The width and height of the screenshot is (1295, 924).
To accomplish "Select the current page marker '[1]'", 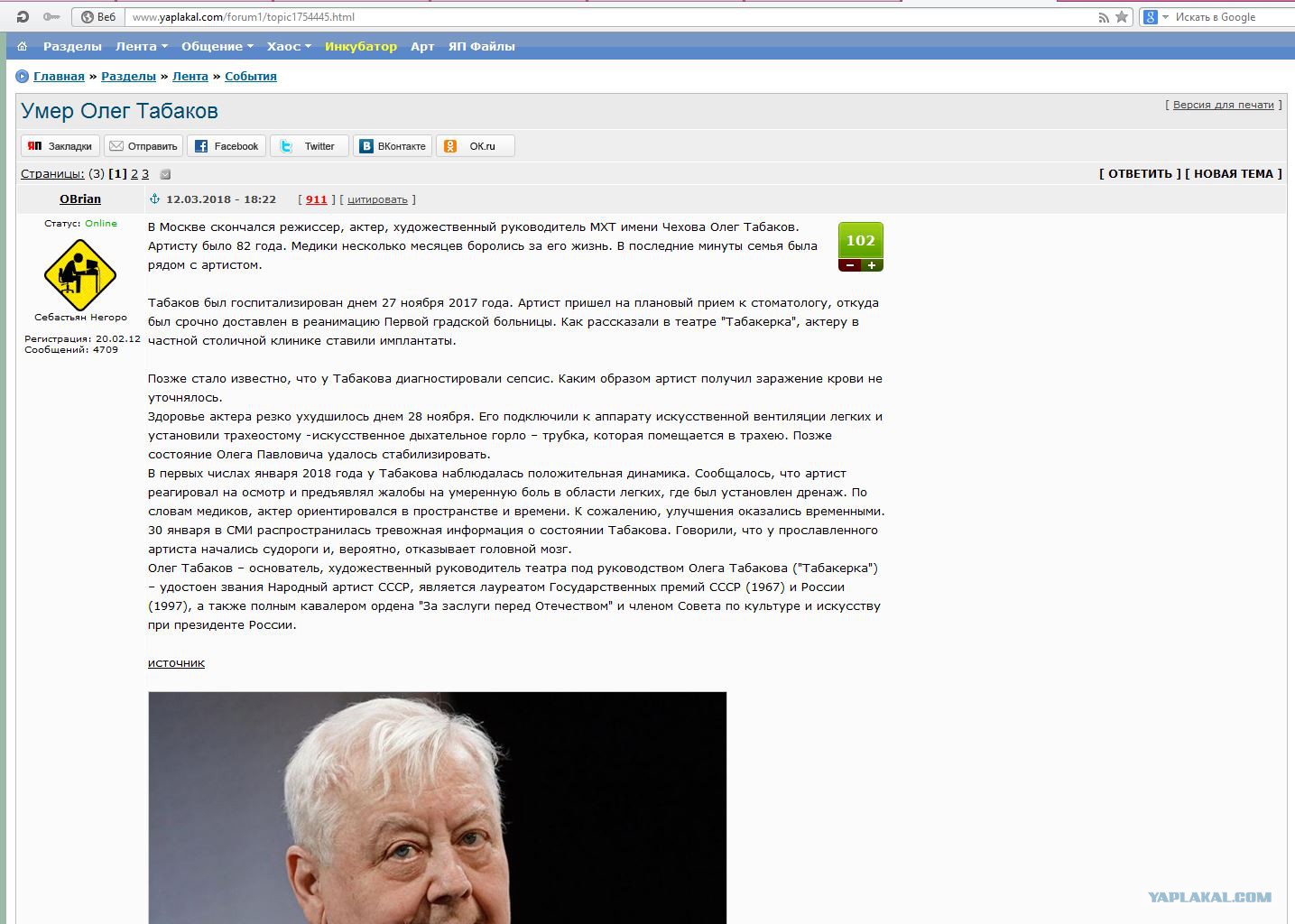I will (x=117, y=174).
